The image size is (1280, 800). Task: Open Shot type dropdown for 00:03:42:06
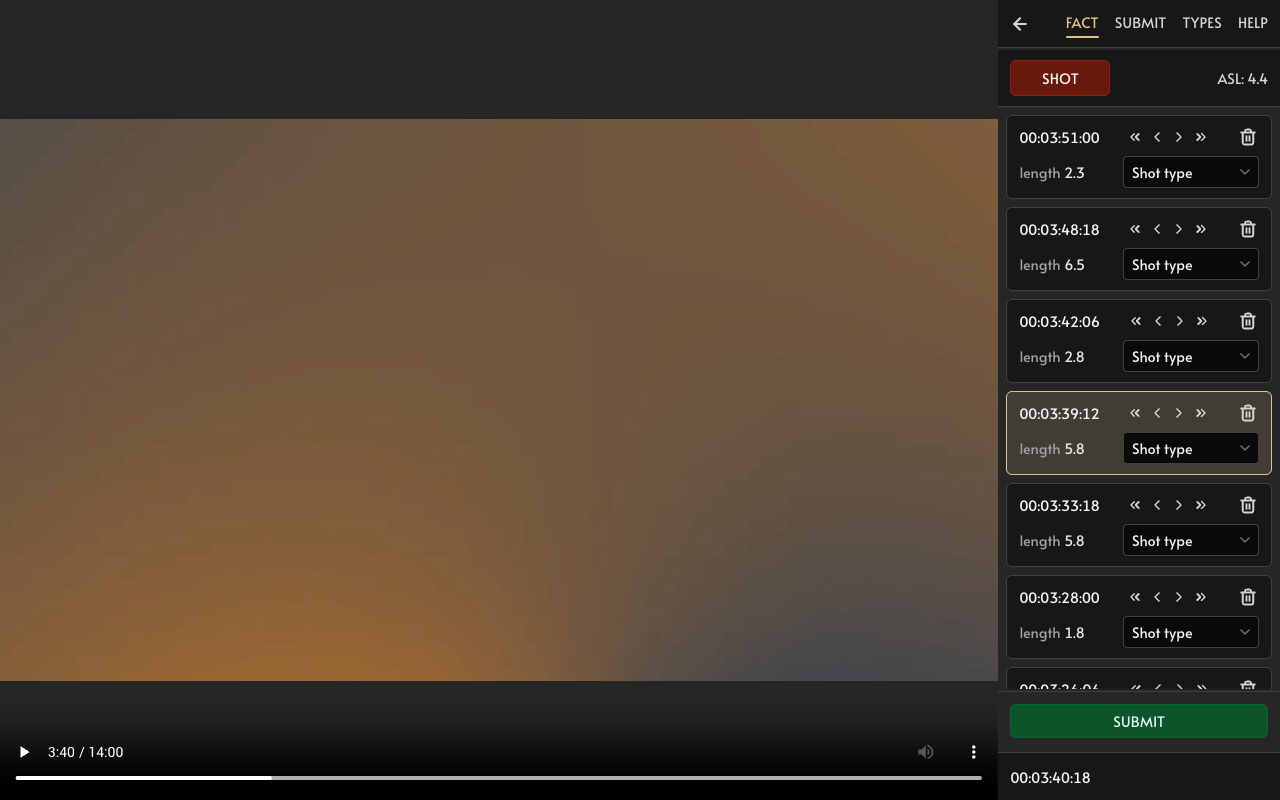[1190, 357]
